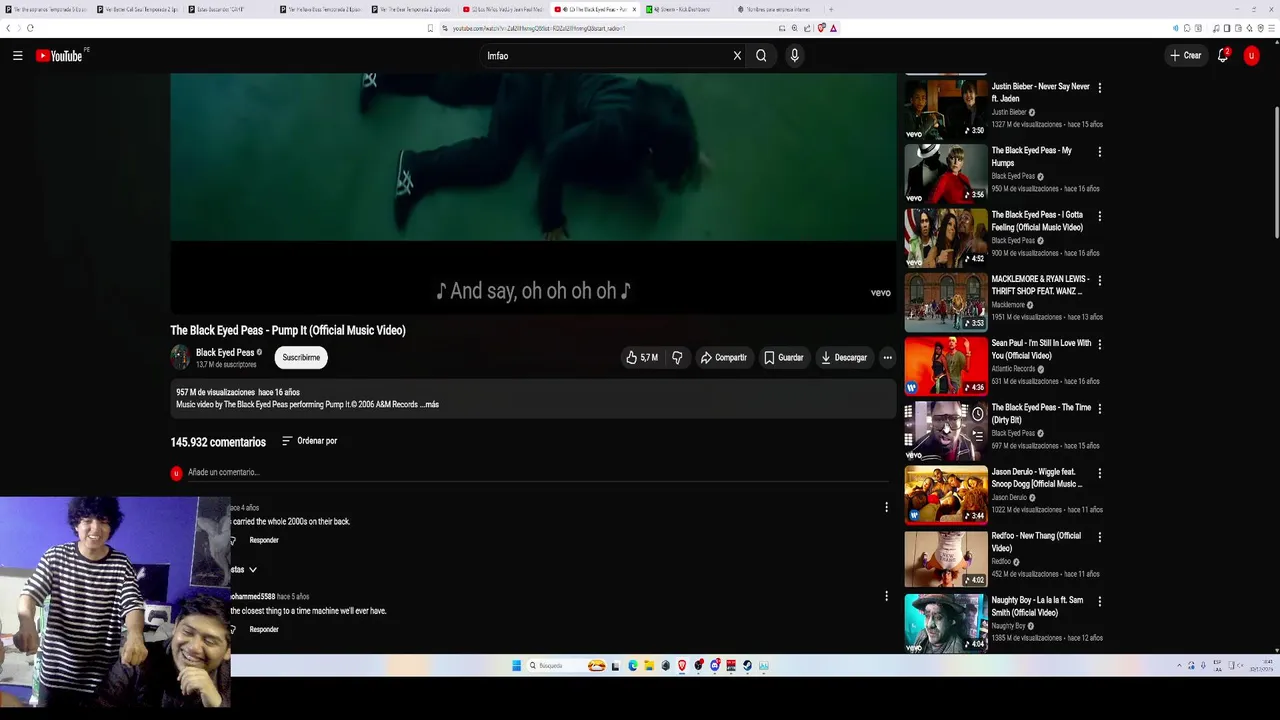Open the My Humps video title
The image size is (1280, 720).
[1031, 156]
